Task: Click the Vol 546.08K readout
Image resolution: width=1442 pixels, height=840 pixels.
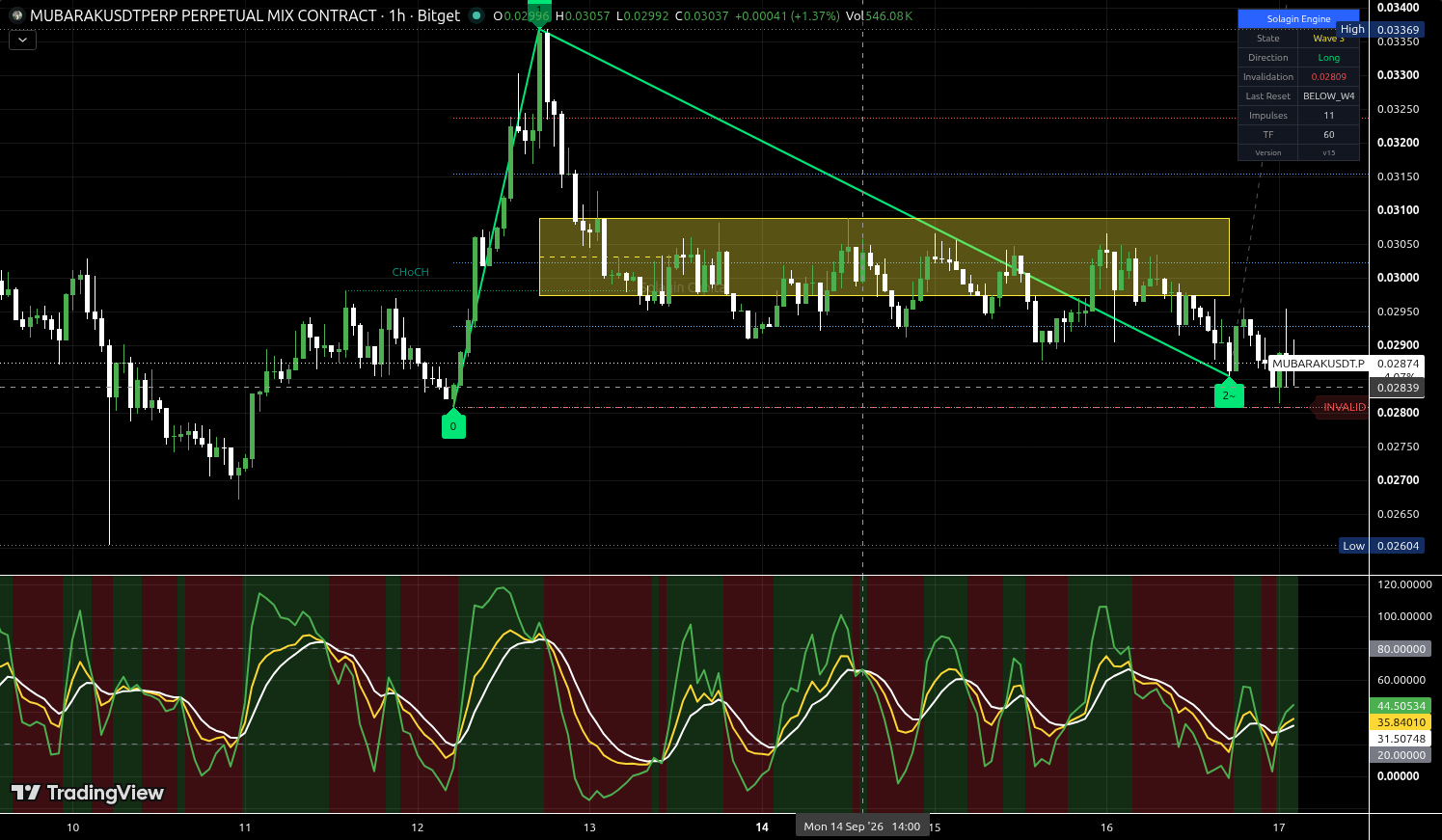Action: pyautogui.click(x=879, y=16)
